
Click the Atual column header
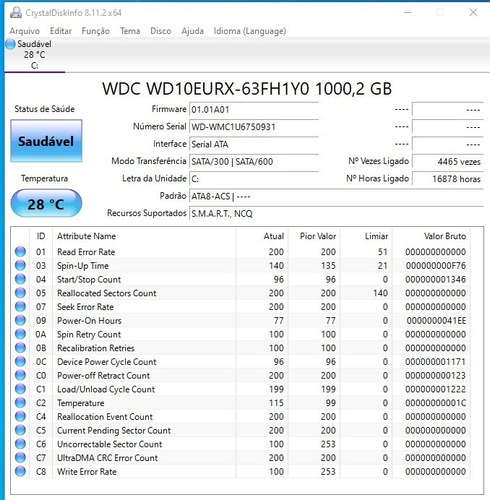tap(262, 236)
